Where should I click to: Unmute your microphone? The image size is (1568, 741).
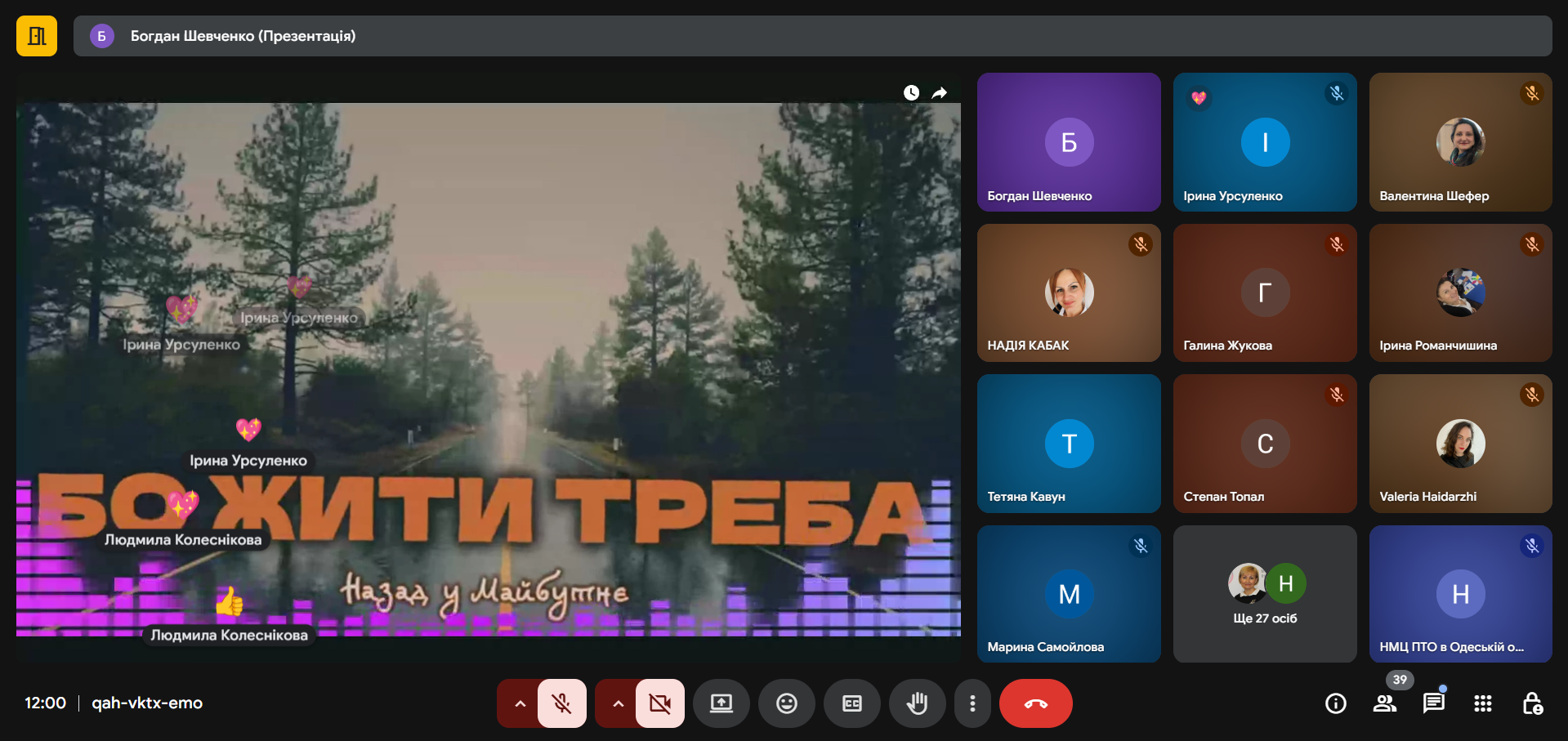coord(561,703)
